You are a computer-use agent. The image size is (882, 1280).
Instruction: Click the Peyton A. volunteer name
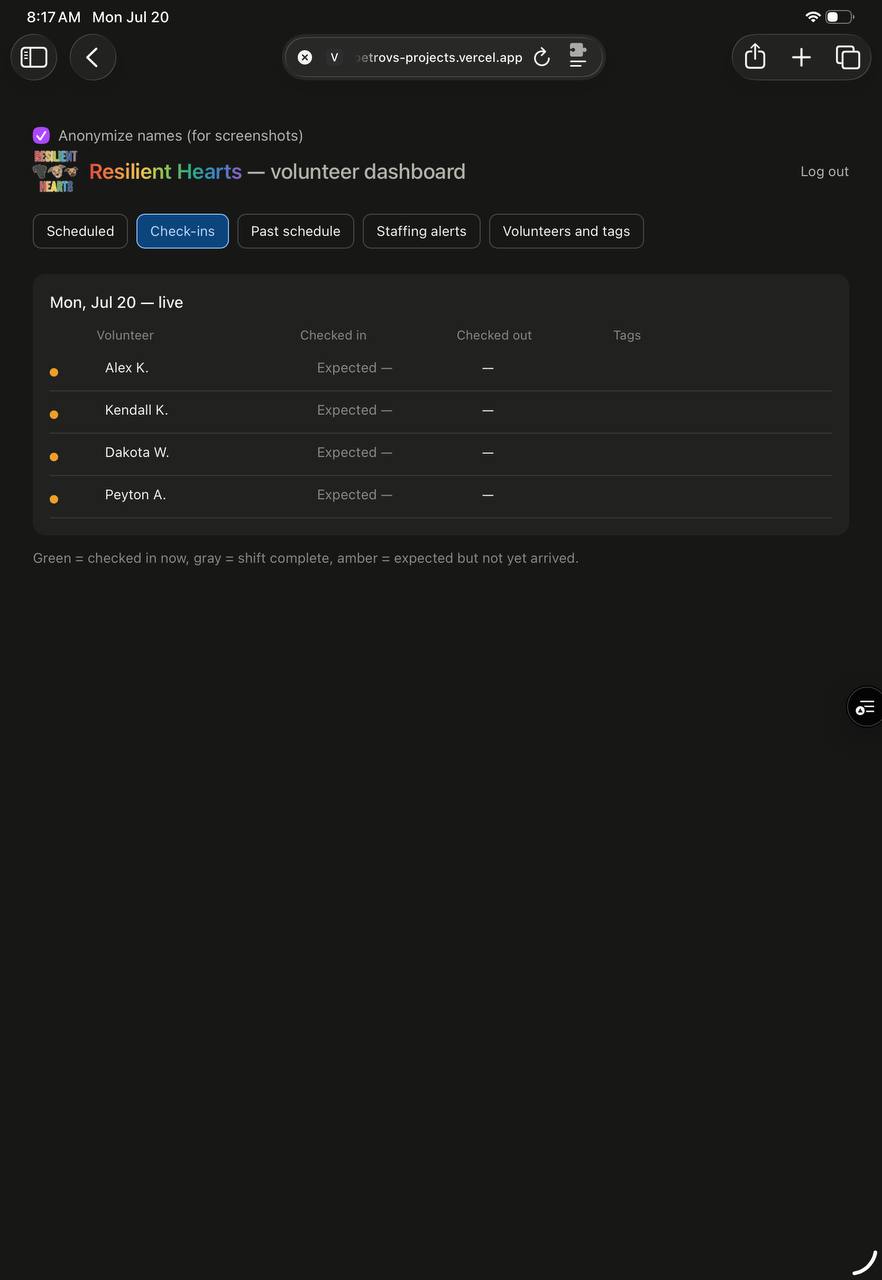pos(135,494)
